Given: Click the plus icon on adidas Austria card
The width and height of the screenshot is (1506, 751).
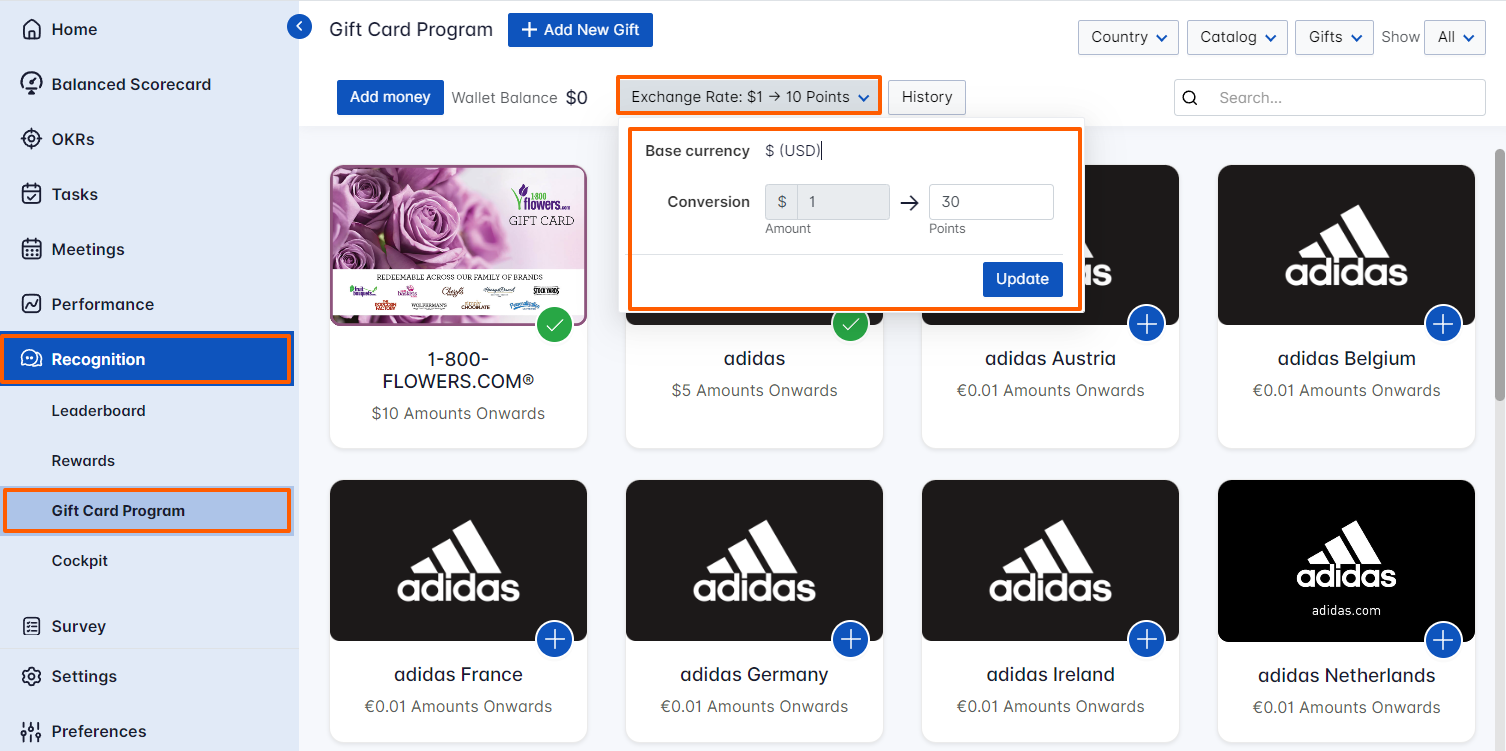Looking at the screenshot, I should pos(1146,323).
